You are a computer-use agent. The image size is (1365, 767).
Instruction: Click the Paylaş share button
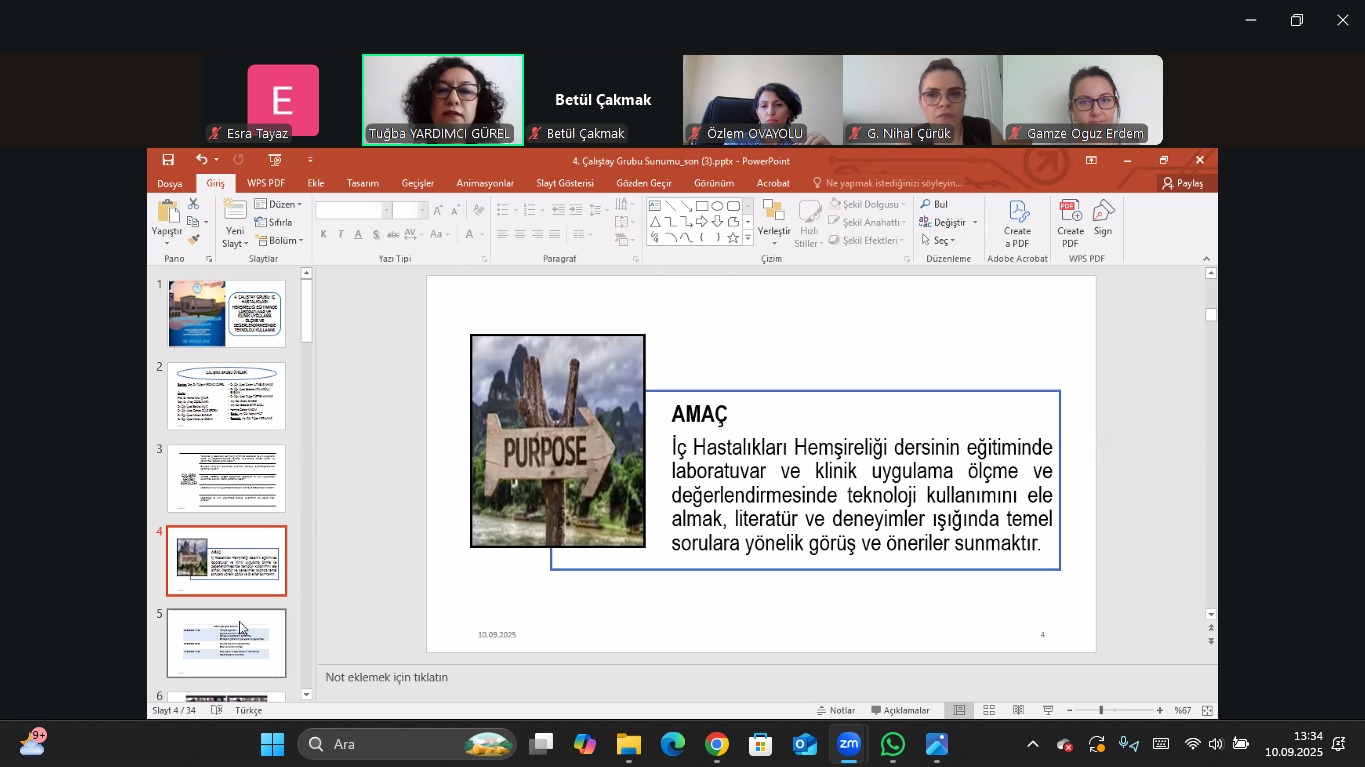tap(1181, 183)
